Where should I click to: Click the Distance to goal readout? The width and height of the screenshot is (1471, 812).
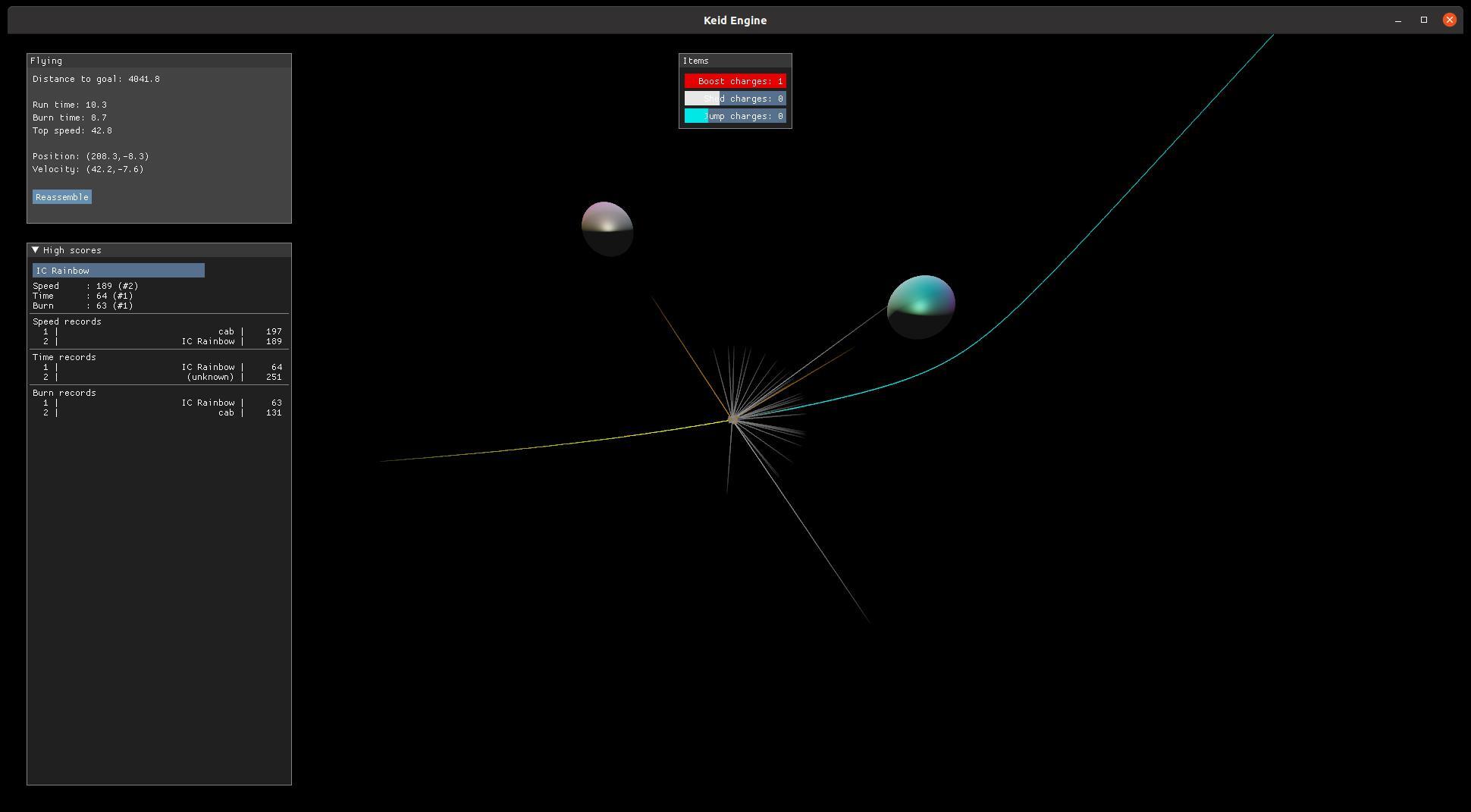click(x=96, y=79)
